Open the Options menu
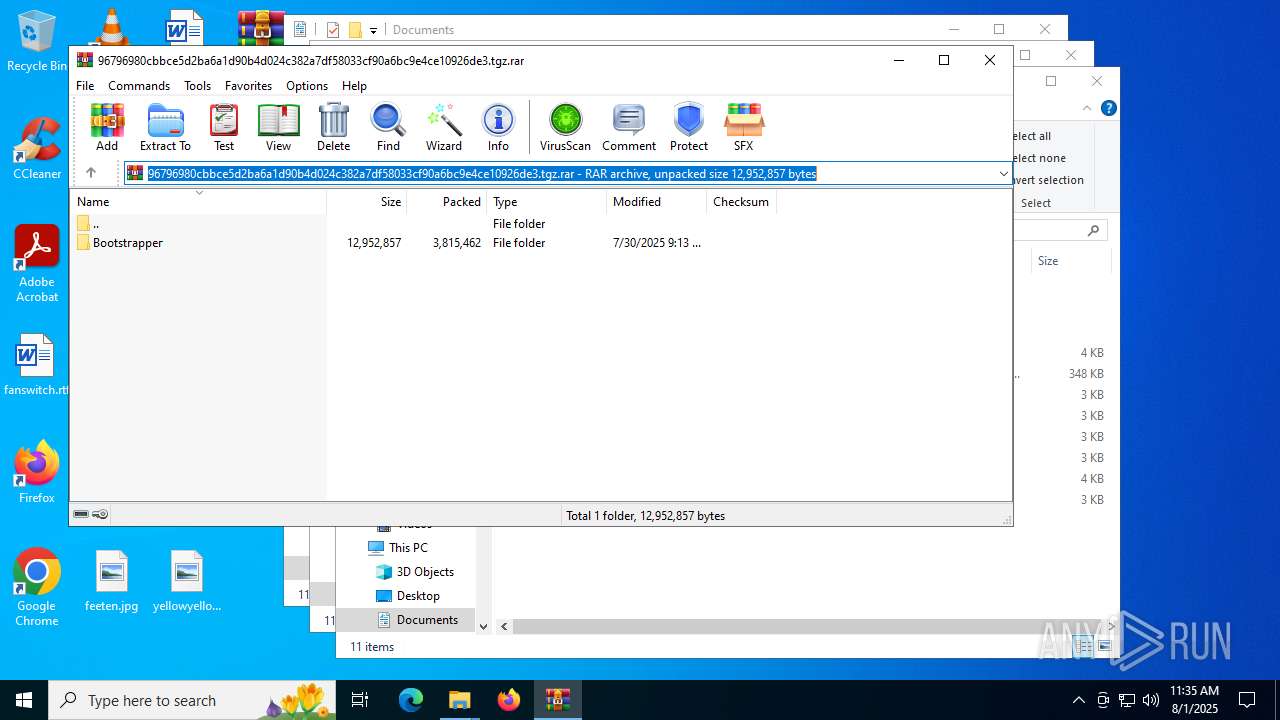The width and height of the screenshot is (1280, 720). coord(307,86)
